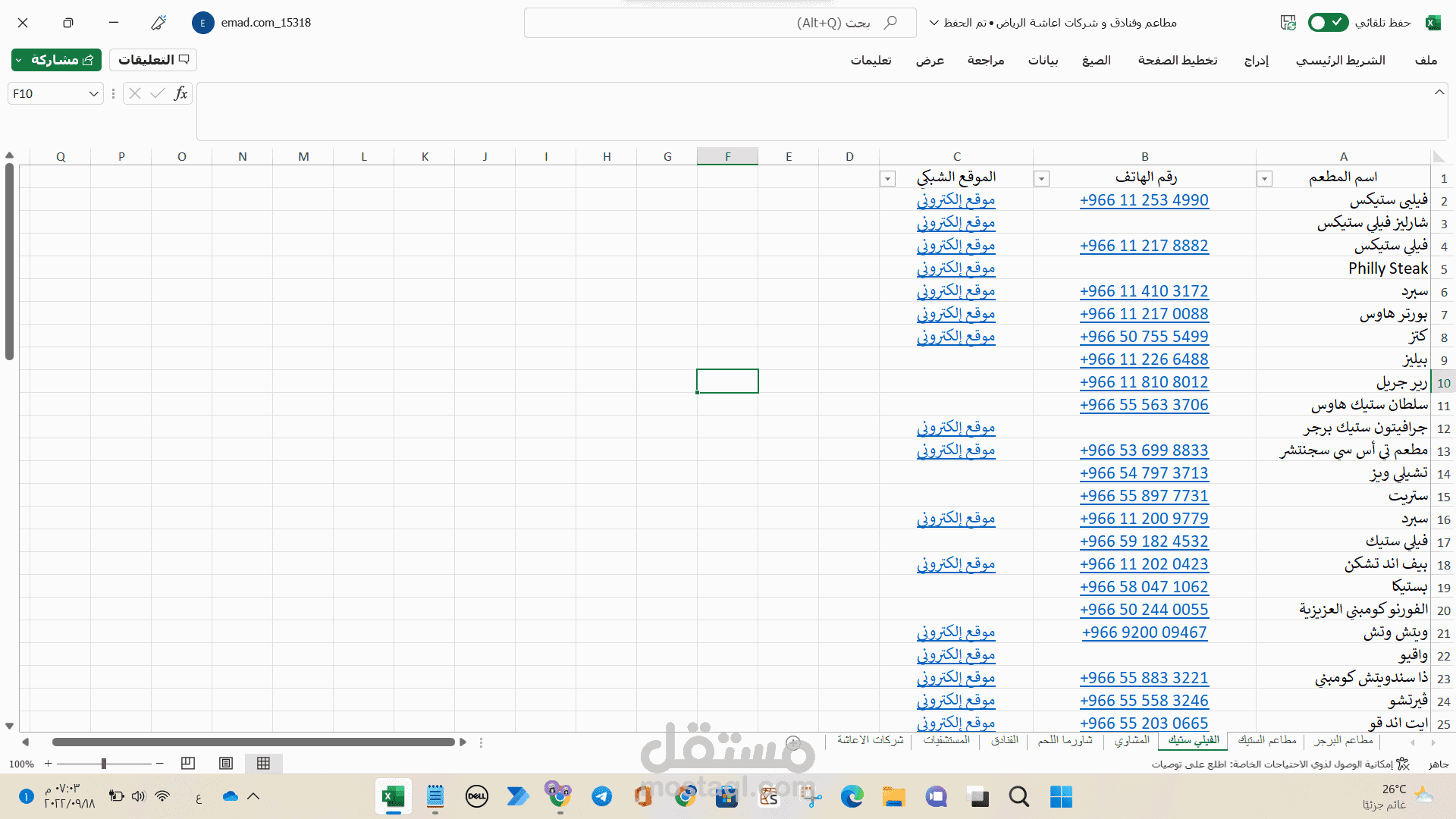The width and height of the screenshot is (1456, 819).
Task: Open phone link +966 11 253 4990
Action: pyautogui.click(x=1144, y=200)
